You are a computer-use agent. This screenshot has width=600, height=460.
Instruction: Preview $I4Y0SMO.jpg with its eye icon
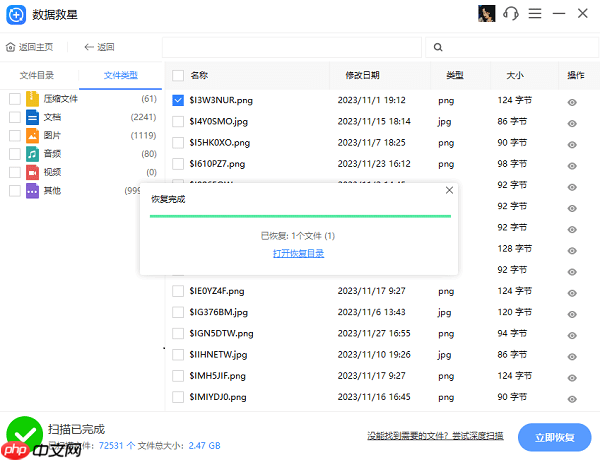coord(572,123)
